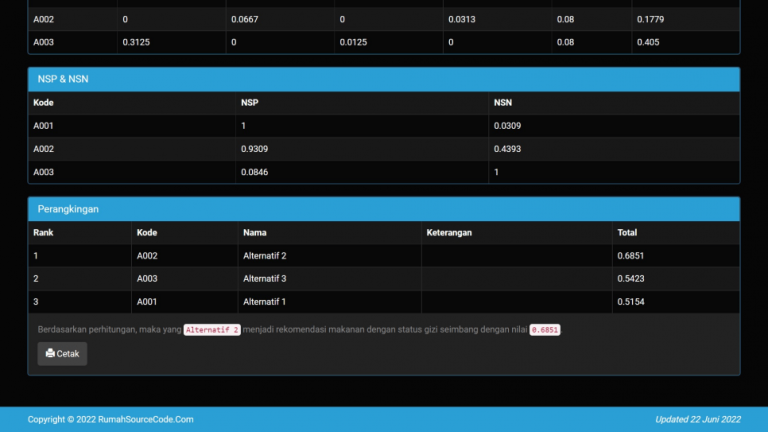Click A003 in the NSP & NSN table

[x=43, y=172]
